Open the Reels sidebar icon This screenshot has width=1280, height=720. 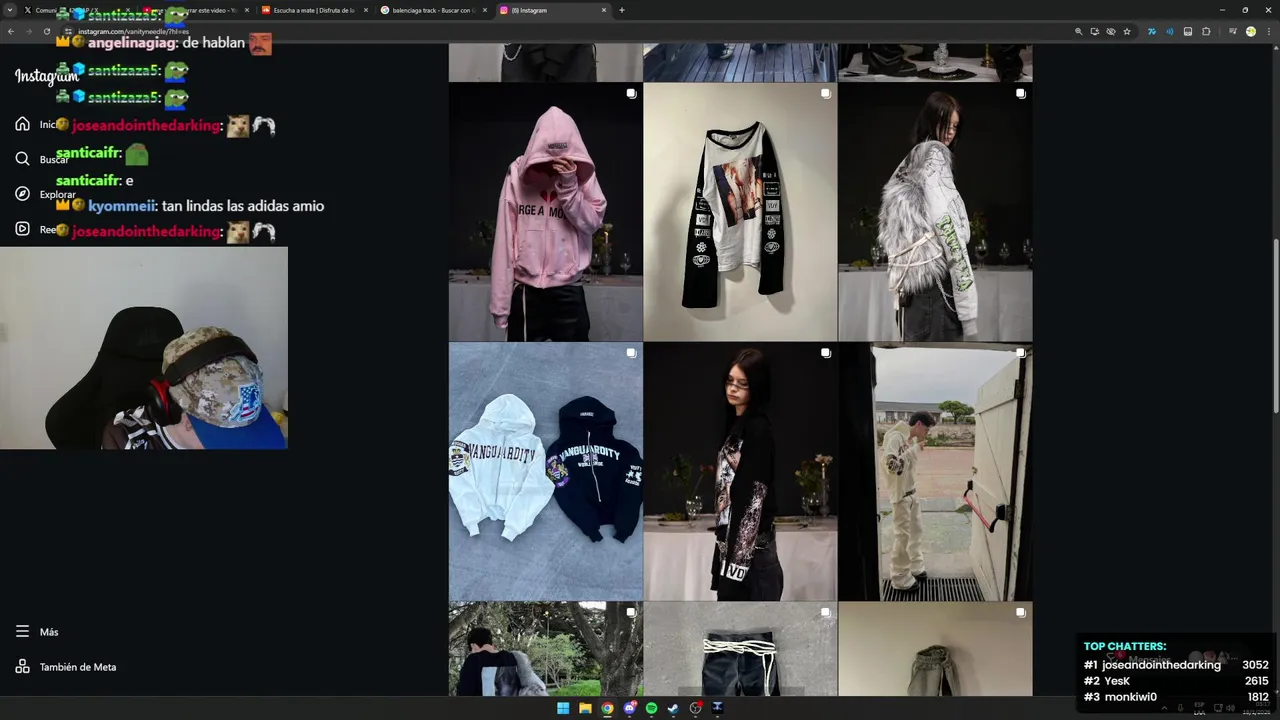22,229
